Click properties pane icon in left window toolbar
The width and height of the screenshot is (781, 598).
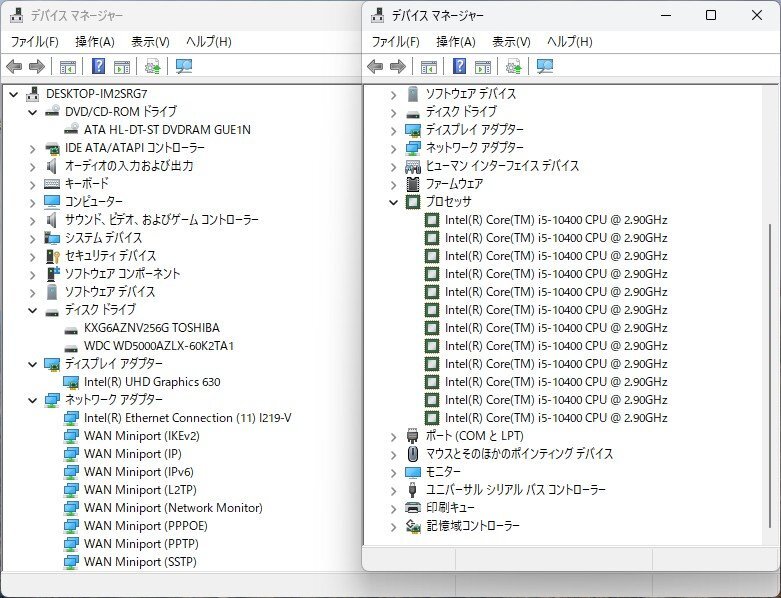[122, 66]
